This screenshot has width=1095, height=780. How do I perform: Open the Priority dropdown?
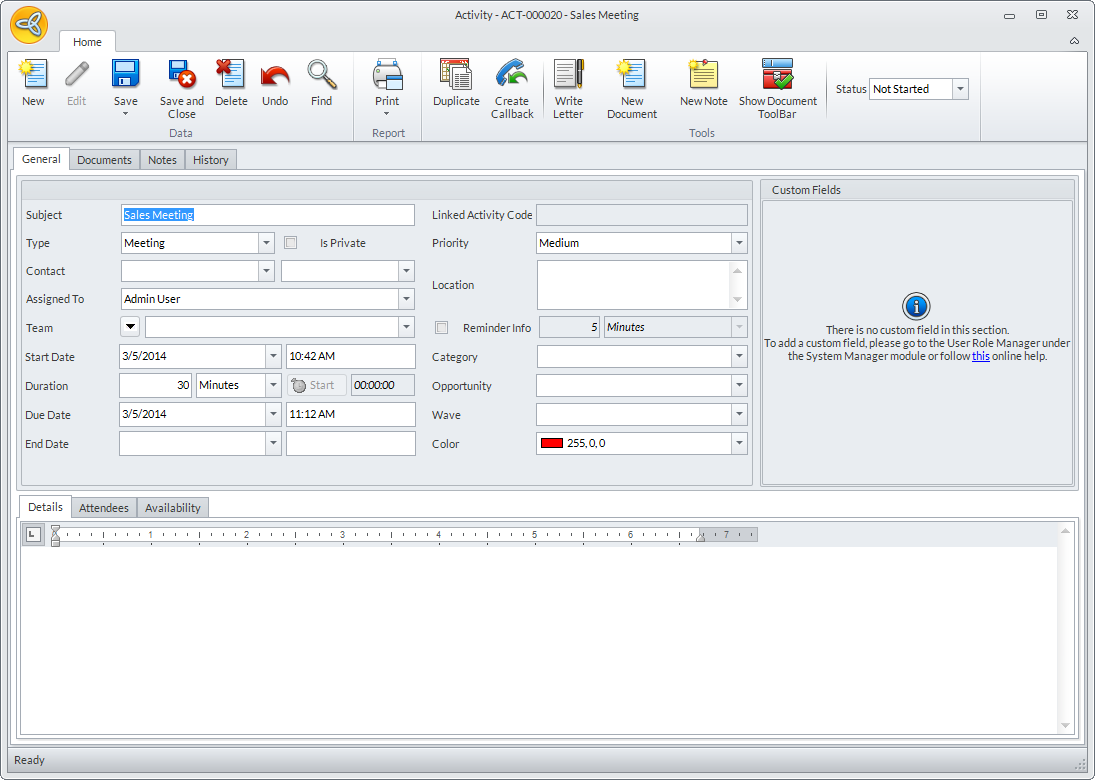click(739, 243)
